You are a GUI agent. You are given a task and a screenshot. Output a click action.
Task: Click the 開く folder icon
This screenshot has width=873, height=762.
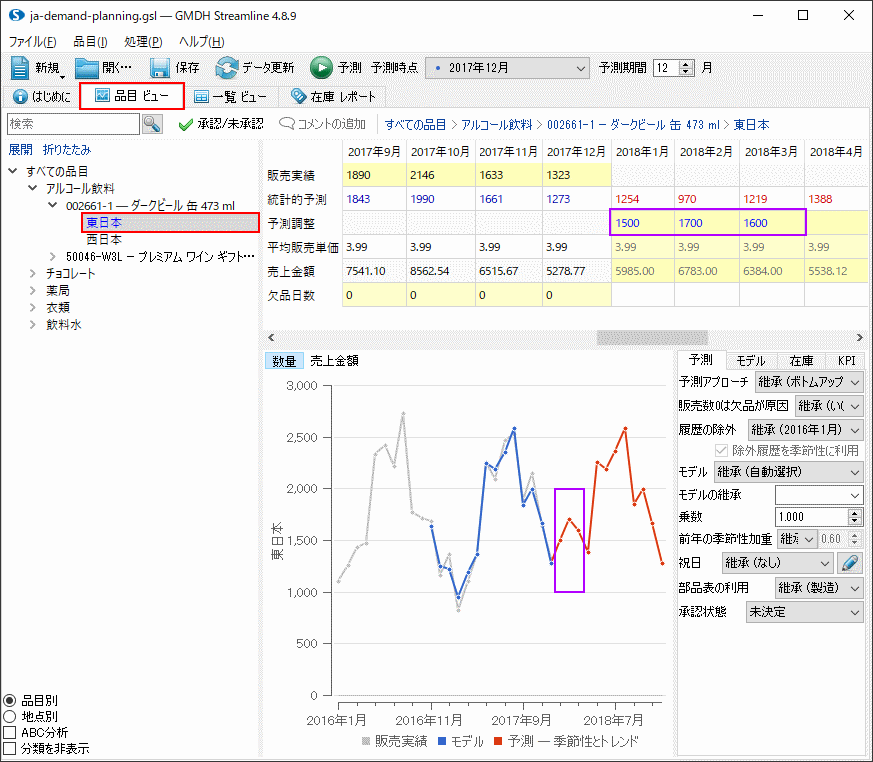[x=88, y=68]
